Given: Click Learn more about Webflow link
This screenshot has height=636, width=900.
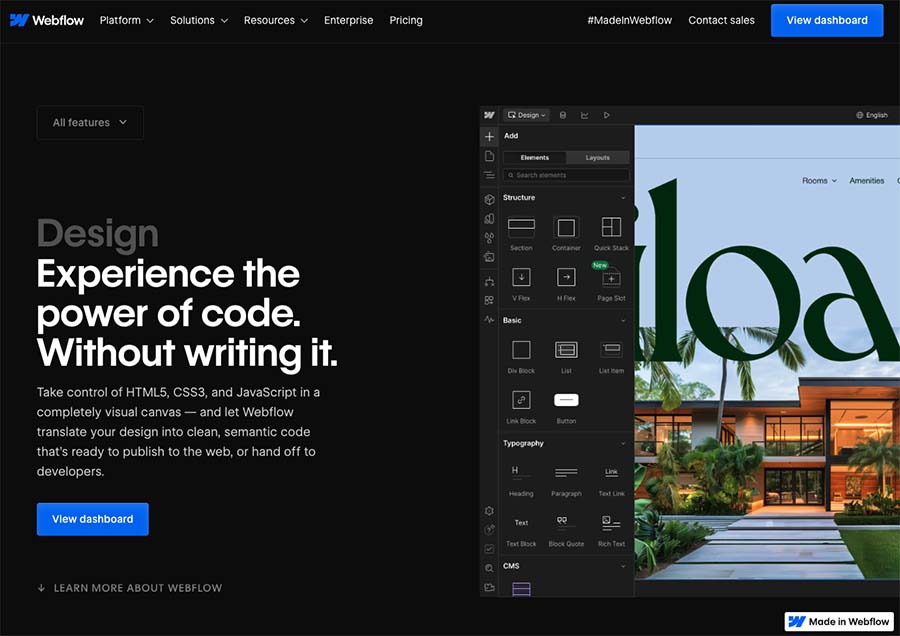Looking at the screenshot, I should [x=130, y=588].
